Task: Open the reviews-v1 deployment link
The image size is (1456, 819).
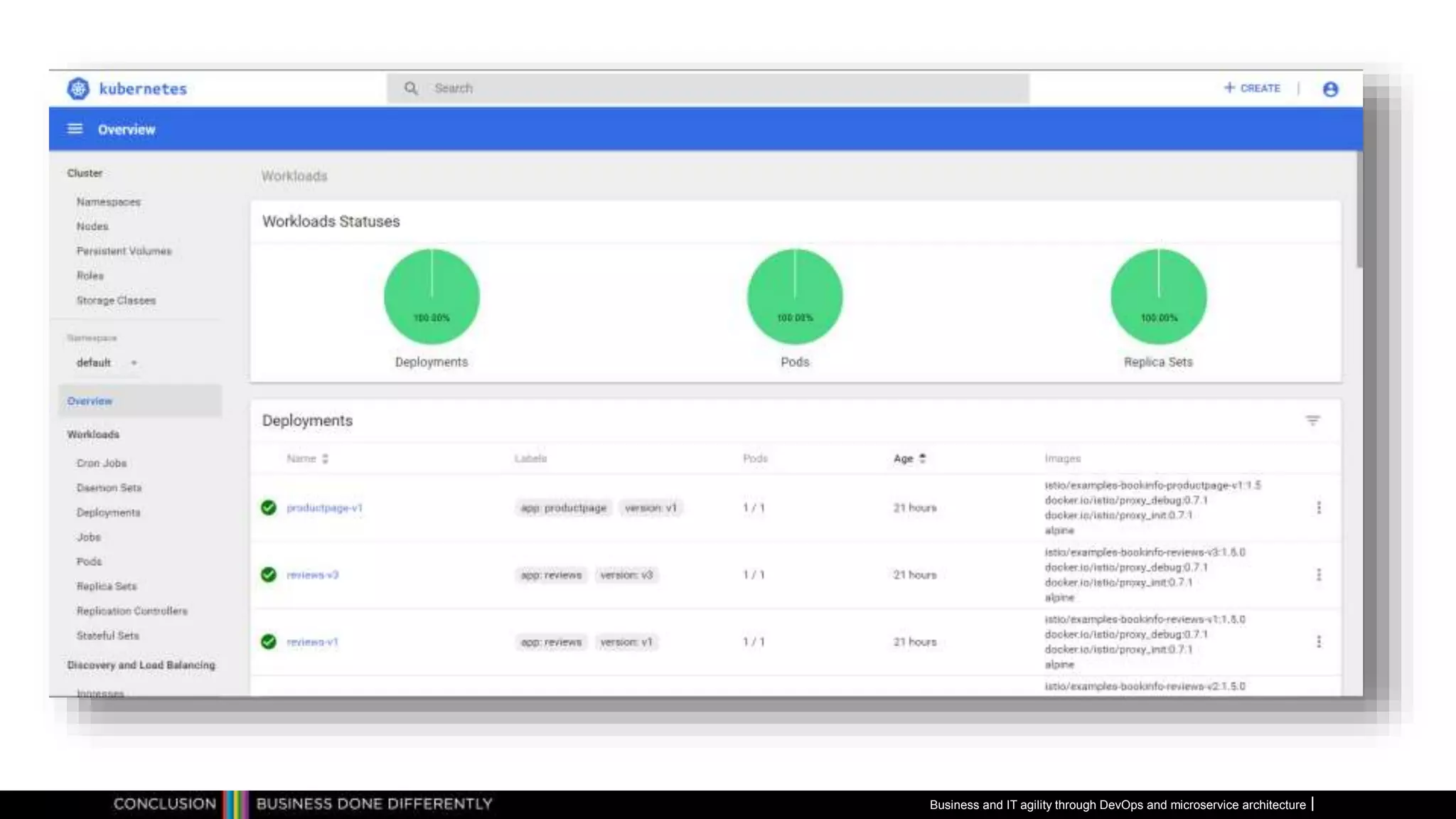Action: coord(312,641)
